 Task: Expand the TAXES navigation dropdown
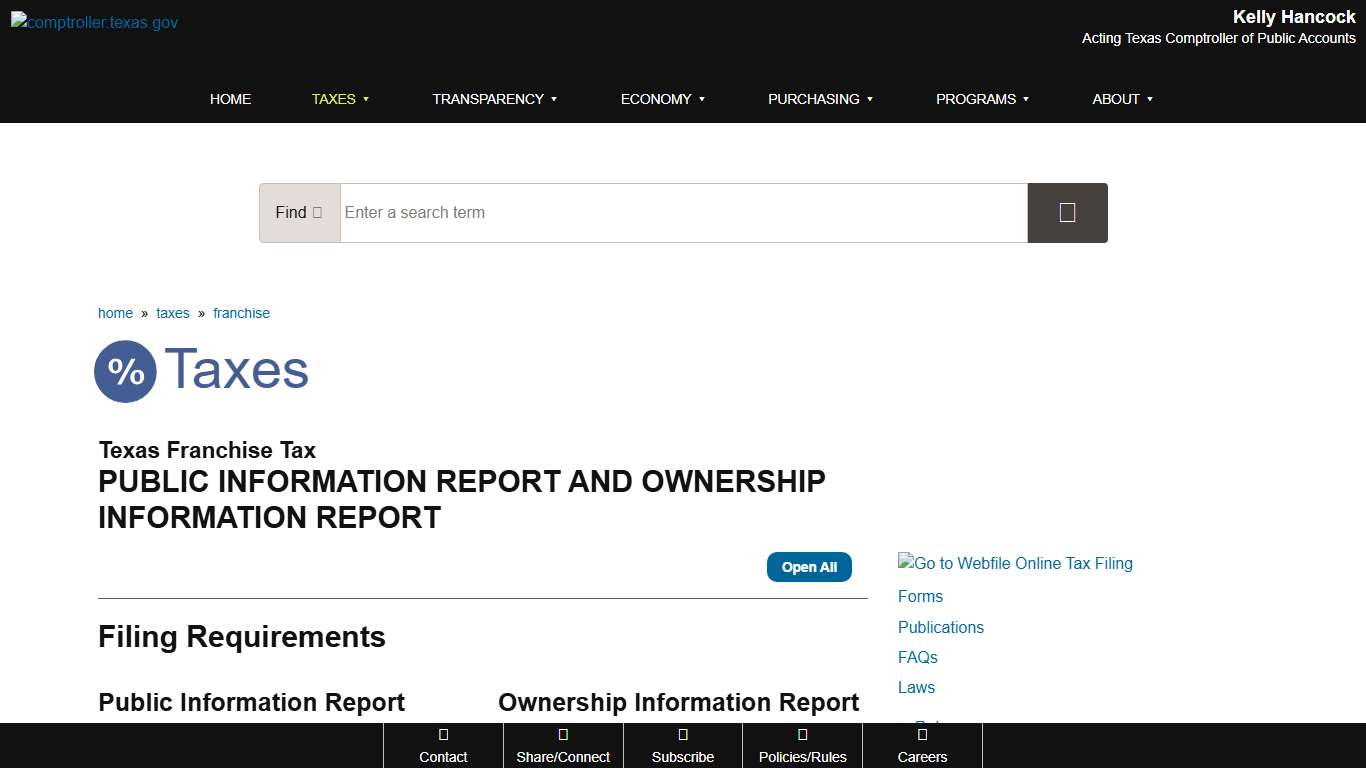coord(340,99)
